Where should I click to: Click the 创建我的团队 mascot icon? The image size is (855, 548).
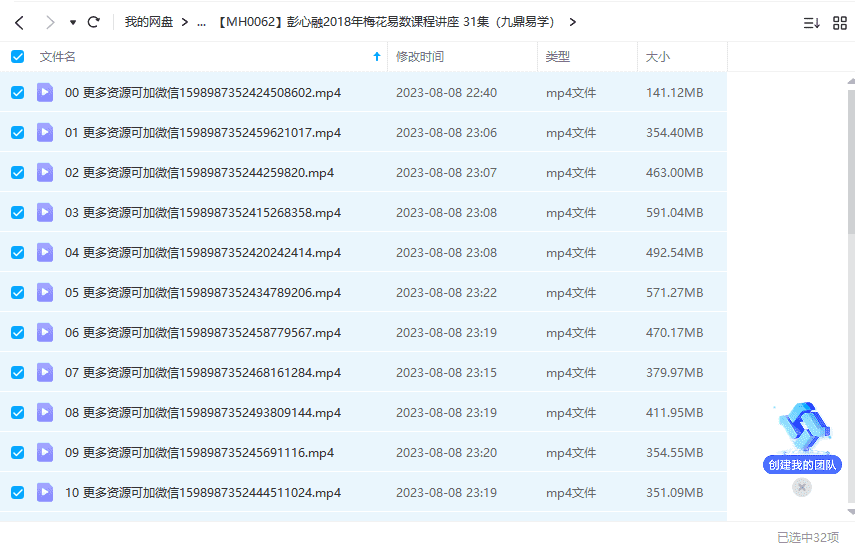click(804, 428)
